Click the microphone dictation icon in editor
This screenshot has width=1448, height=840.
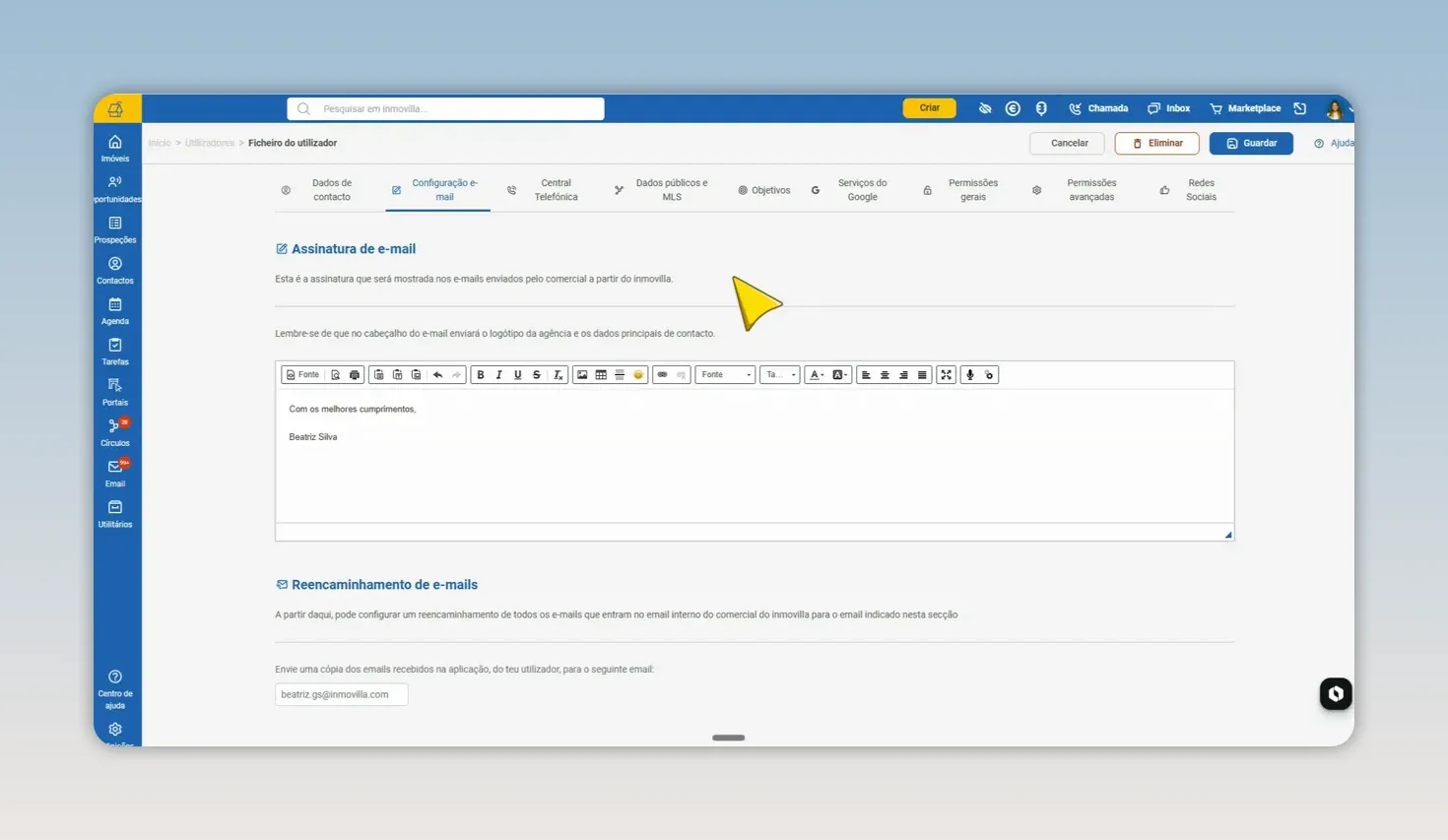pos(970,375)
